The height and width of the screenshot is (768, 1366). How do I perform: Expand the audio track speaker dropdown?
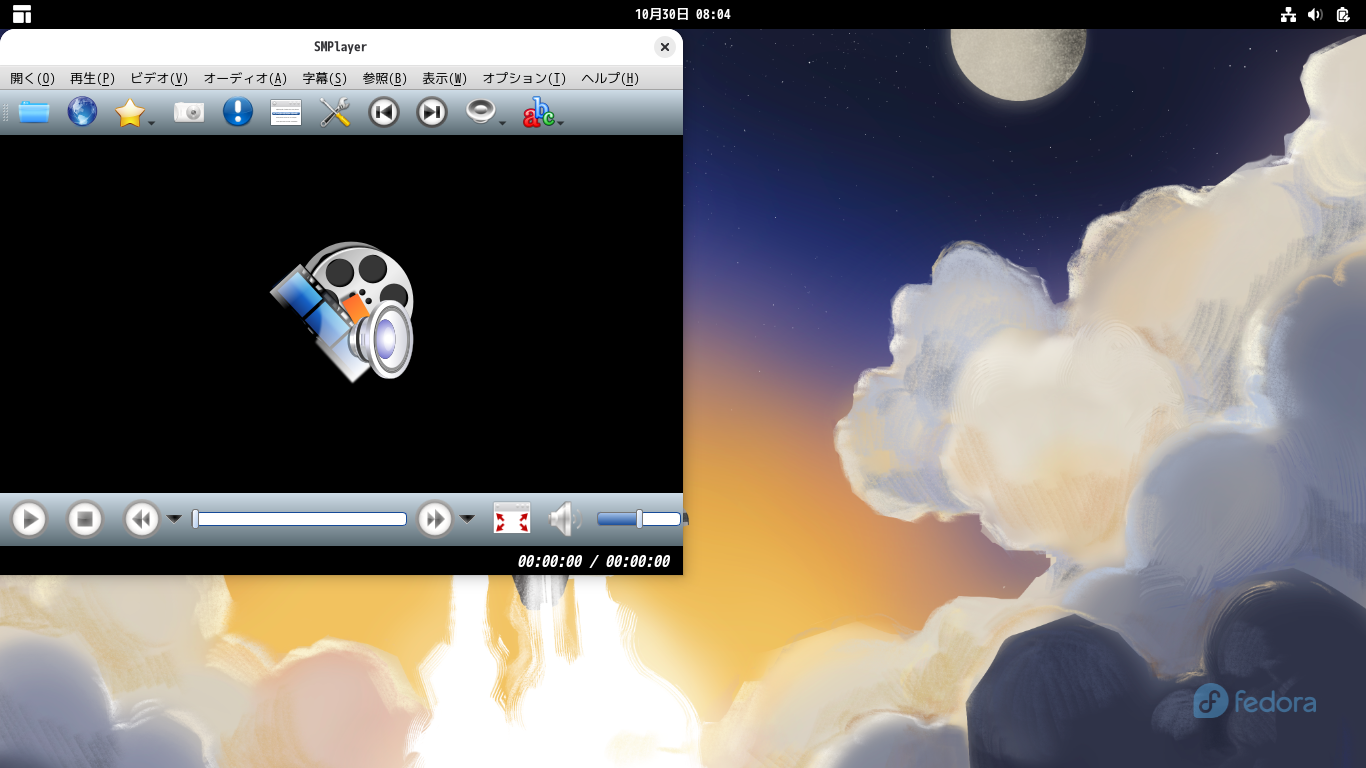tap(502, 123)
